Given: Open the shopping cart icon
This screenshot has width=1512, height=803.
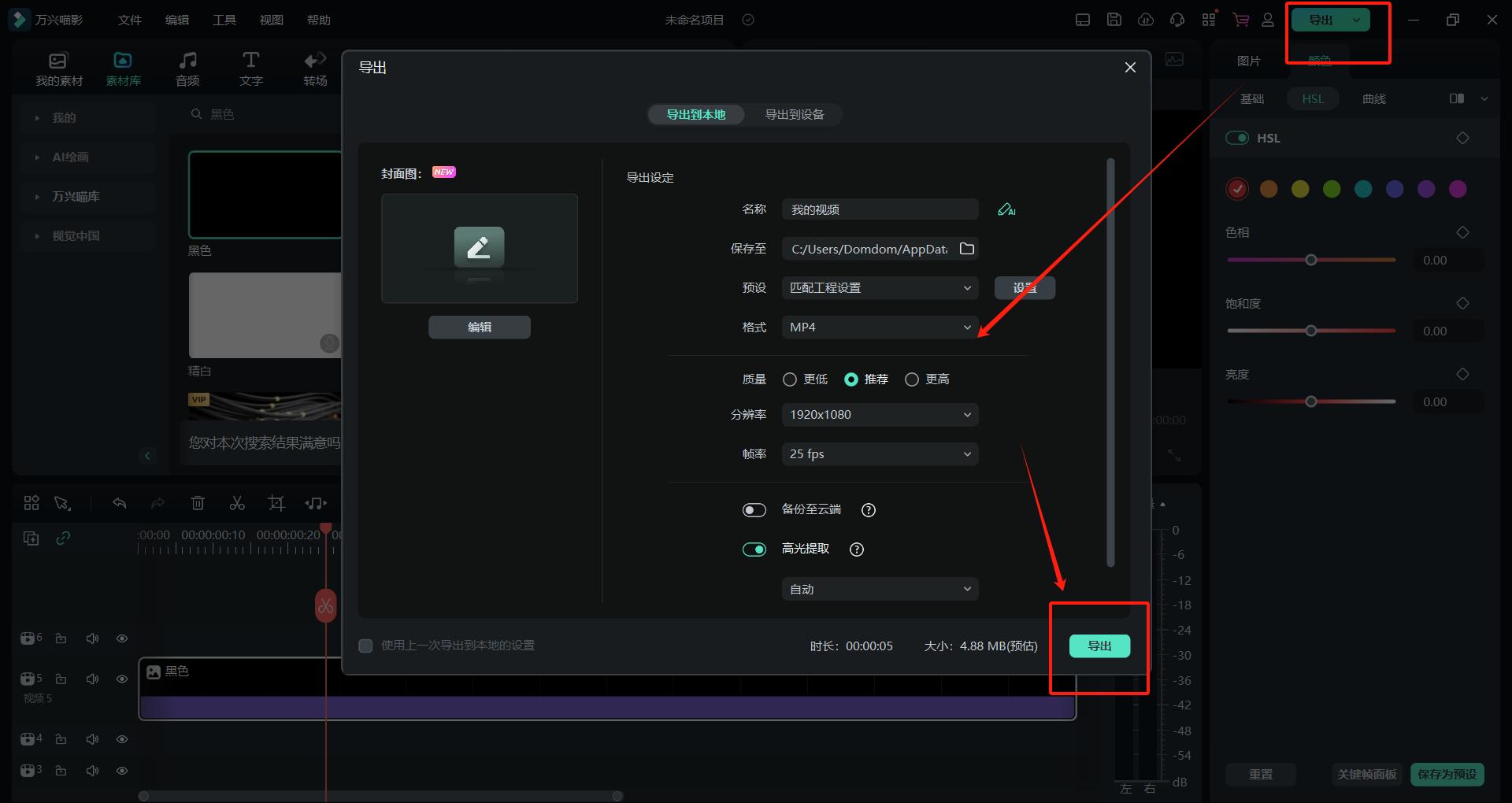Looking at the screenshot, I should (1241, 20).
